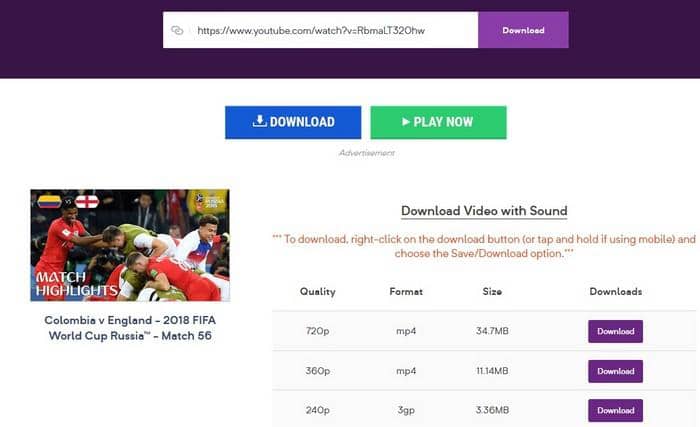Click the Quality column header
Screen dimensions: 700x427
coord(317,292)
